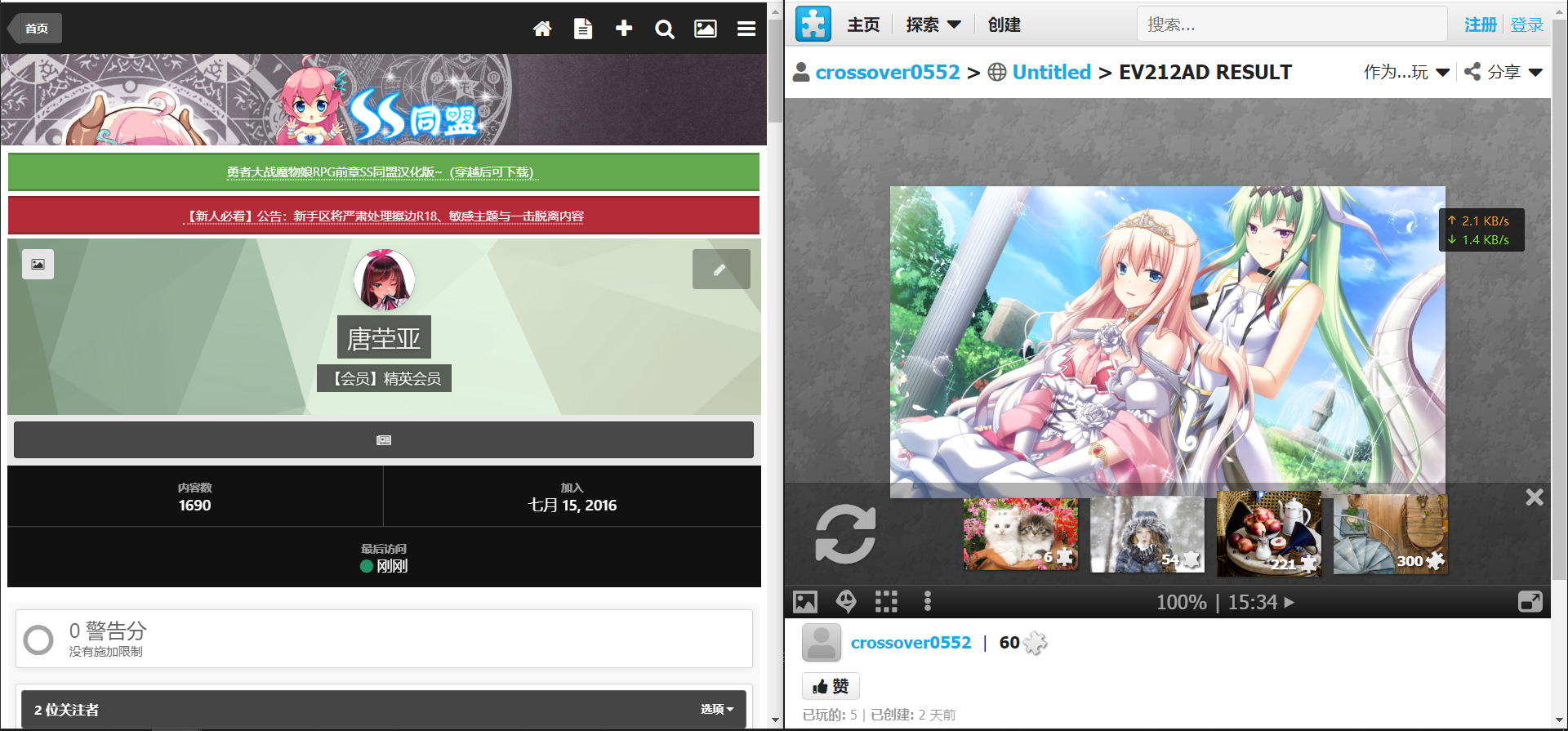
Task: Open the apples 221-piece puzzle thumbnail
Action: click(x=1269, y=533)
